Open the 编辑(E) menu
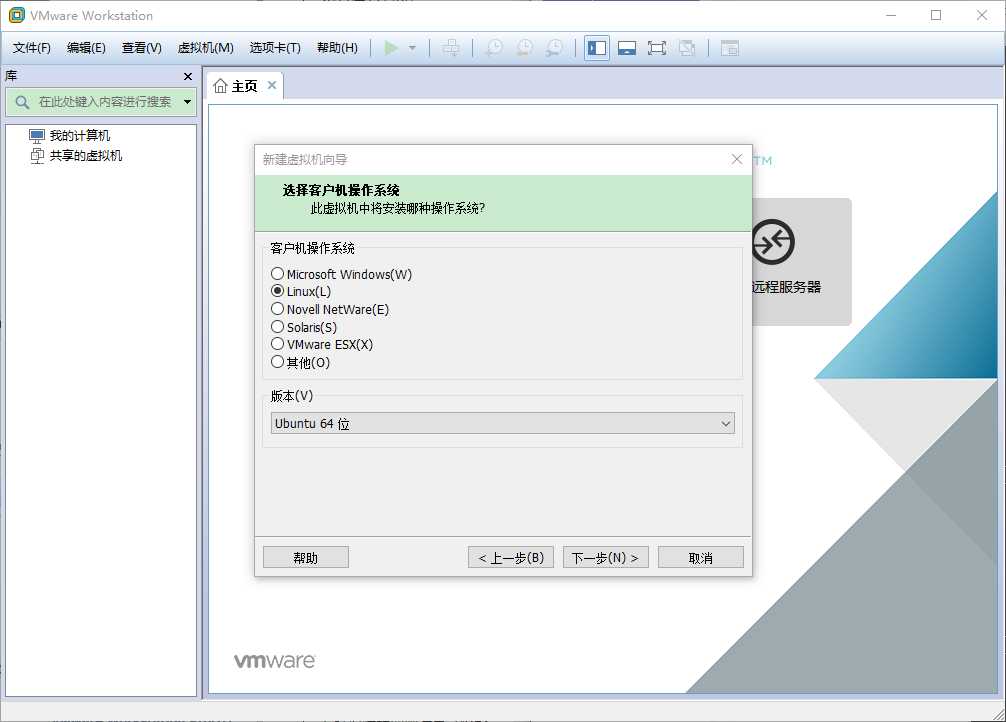 pos(86,48)
